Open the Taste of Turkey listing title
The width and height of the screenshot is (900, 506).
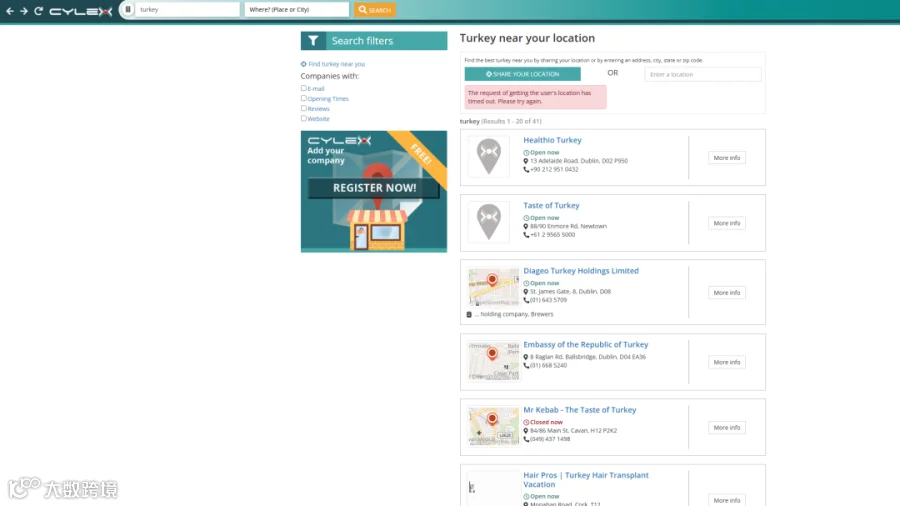[551, 205]
